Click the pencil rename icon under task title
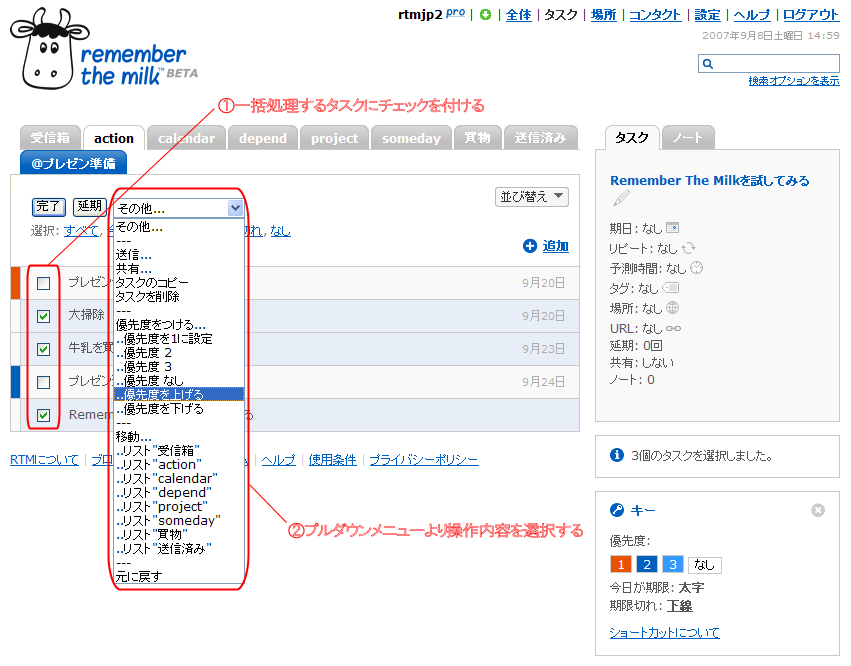Viewport: 851px width, 666px height. [621, 198]
